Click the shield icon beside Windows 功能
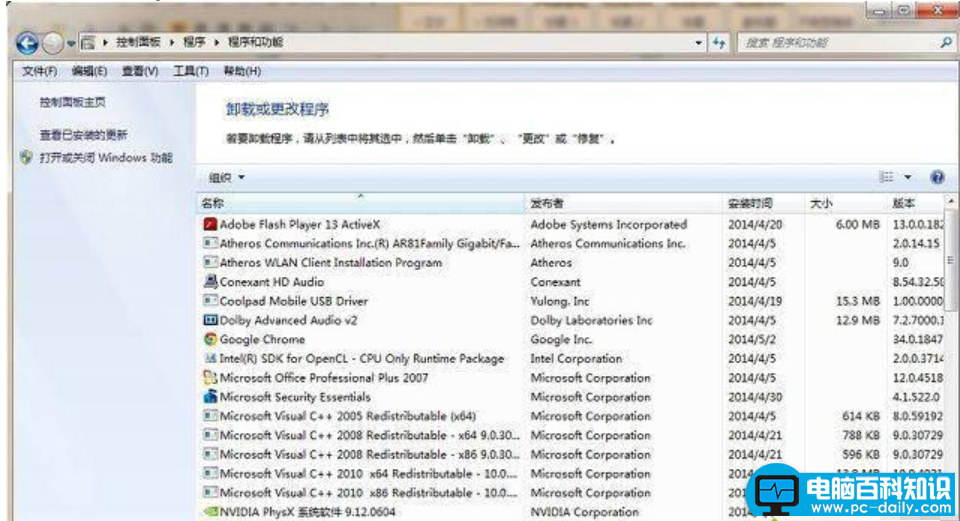Viewport: 960px width, 521px height. (26, 157)
